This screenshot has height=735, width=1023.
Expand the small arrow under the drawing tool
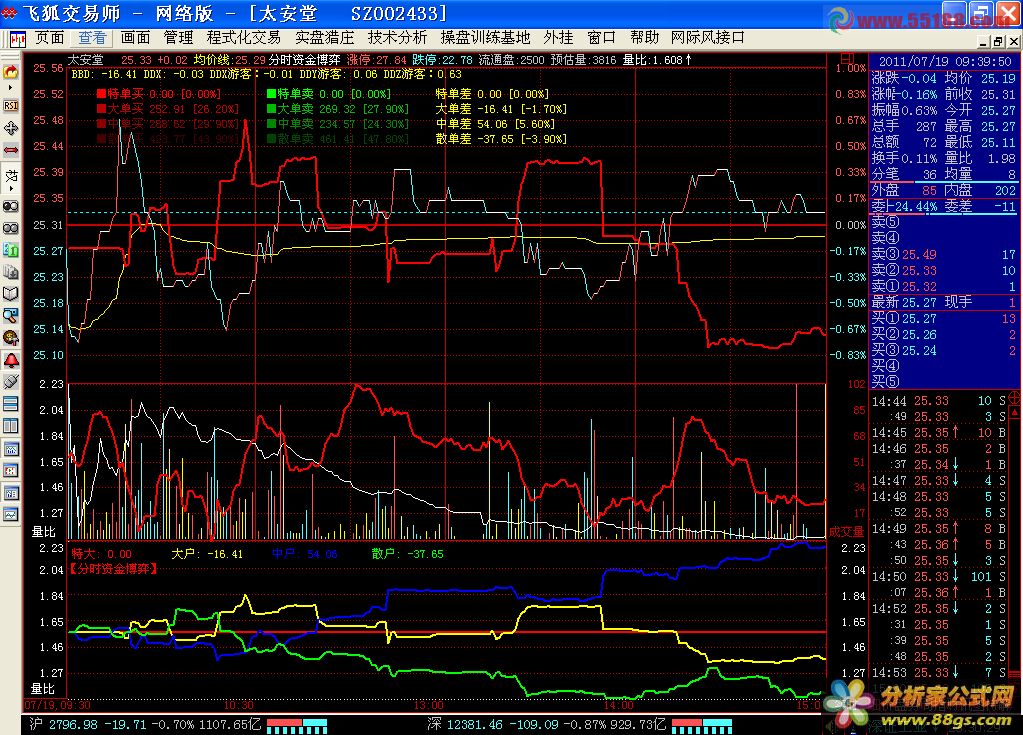pos(11,189)
